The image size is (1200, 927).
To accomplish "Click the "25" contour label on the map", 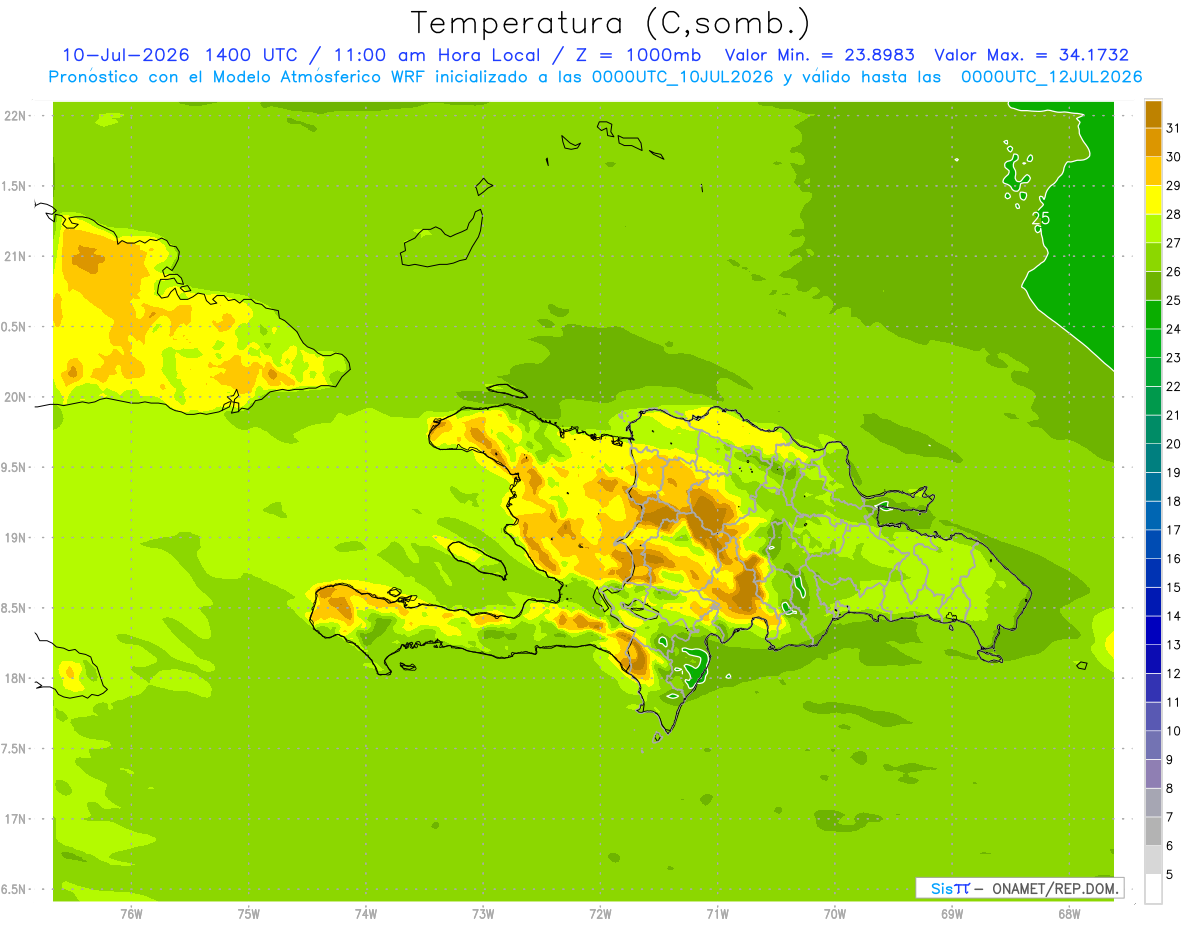I will (x=1040, y=217).
